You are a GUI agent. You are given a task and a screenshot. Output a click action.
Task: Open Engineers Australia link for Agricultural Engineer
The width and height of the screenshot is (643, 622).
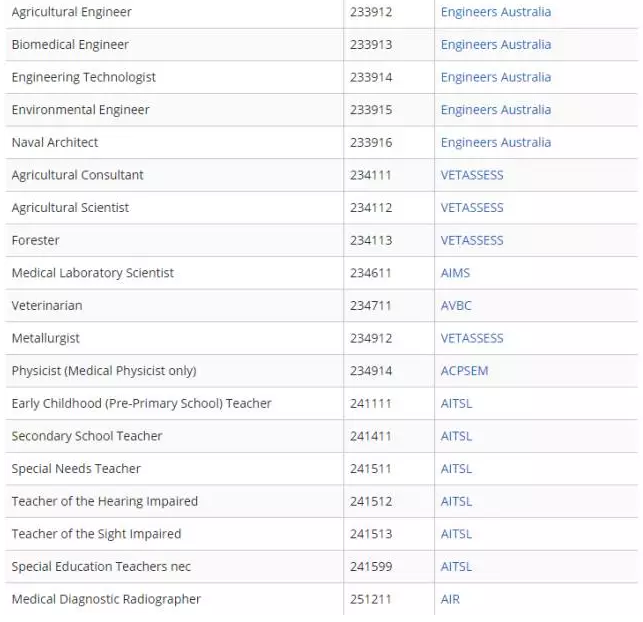(495, 12)
